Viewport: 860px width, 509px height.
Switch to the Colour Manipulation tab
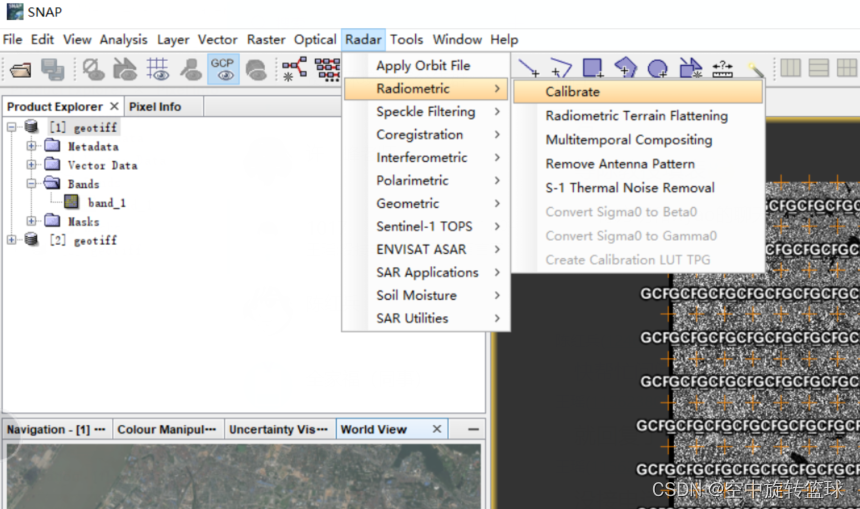(167, 429)
